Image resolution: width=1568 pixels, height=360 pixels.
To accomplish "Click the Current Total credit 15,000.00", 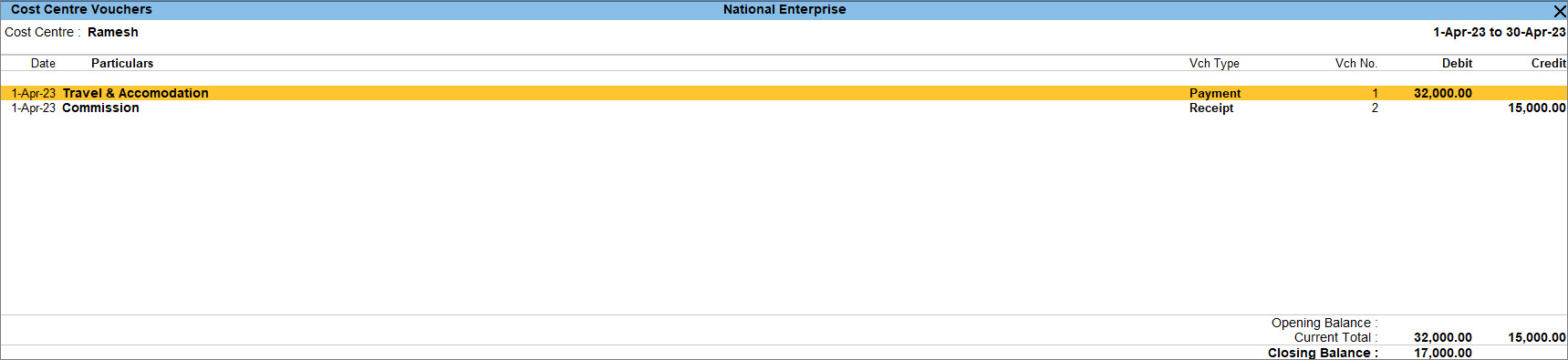I will 1536,337.
